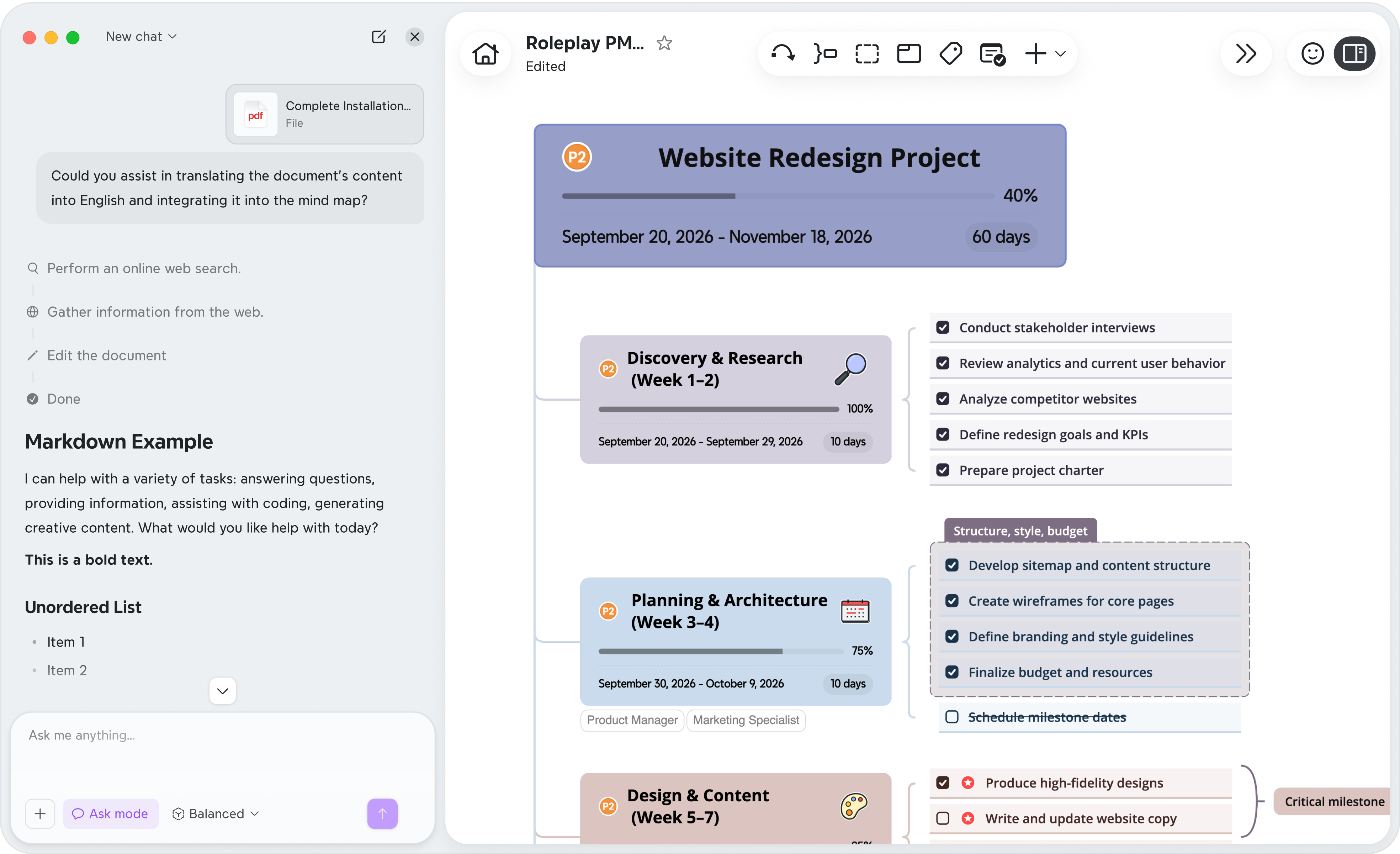
Task: Click the Gather information from the web step
Action: pos(154,312)
